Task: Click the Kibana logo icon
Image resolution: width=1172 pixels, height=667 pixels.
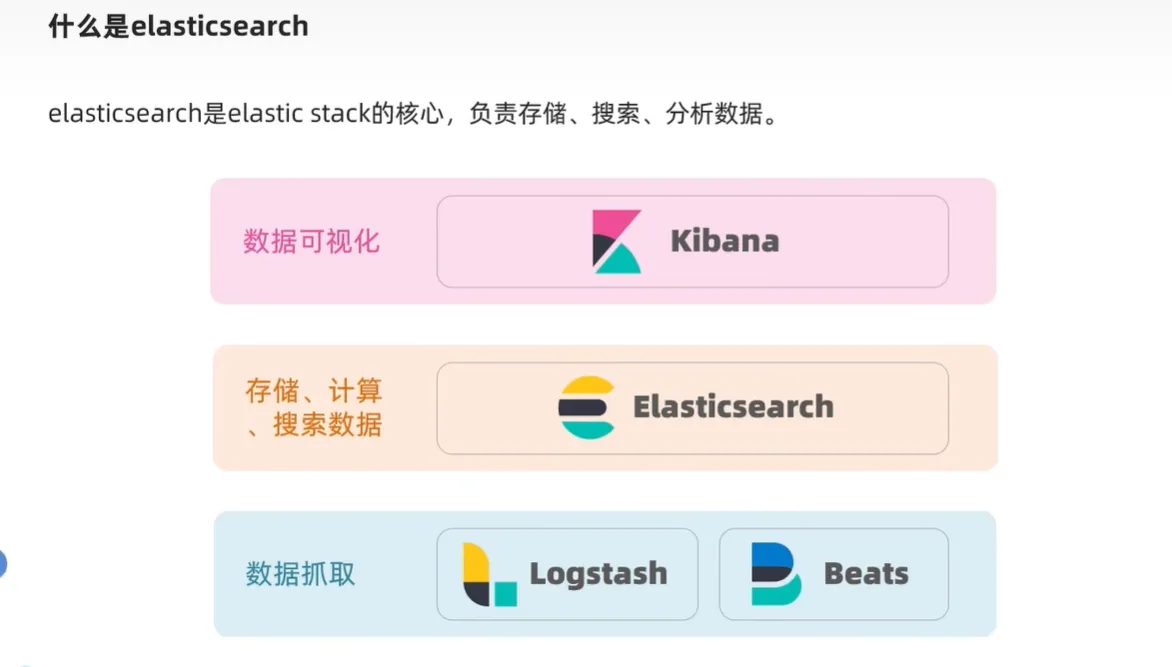Action: (x=616, y=242)
